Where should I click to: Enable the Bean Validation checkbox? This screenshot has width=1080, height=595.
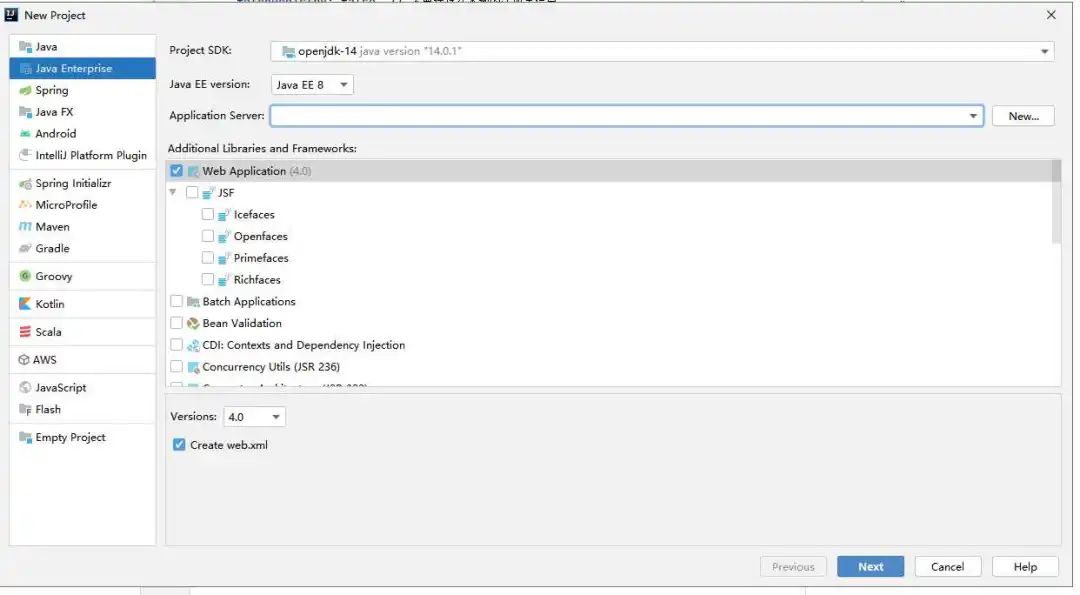[x=176, y=323]
